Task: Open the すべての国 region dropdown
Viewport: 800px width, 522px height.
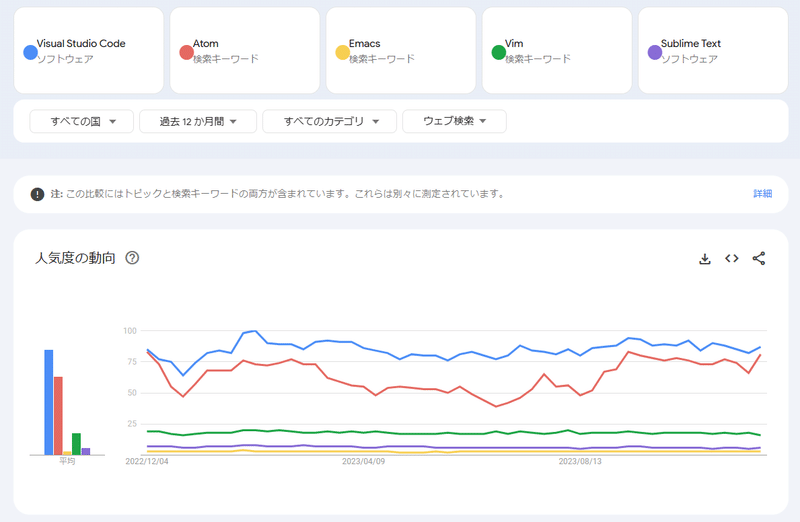Action: point(82,121)
